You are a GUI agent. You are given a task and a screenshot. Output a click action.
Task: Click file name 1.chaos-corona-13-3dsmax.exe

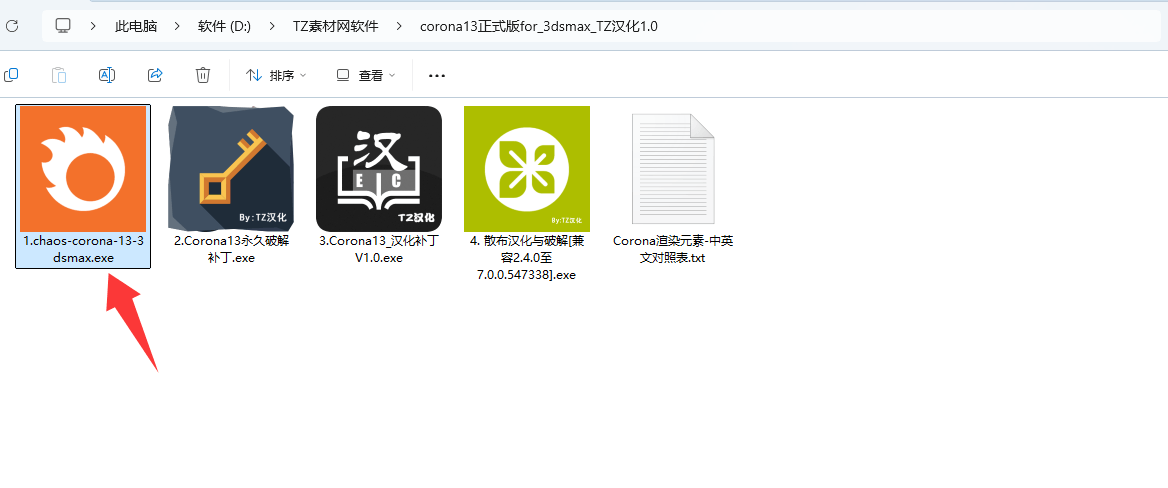coord(83,250)
